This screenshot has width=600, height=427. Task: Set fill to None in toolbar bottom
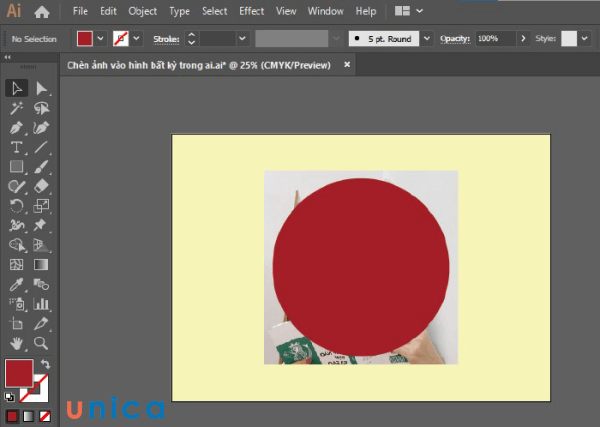coord(42,415)
